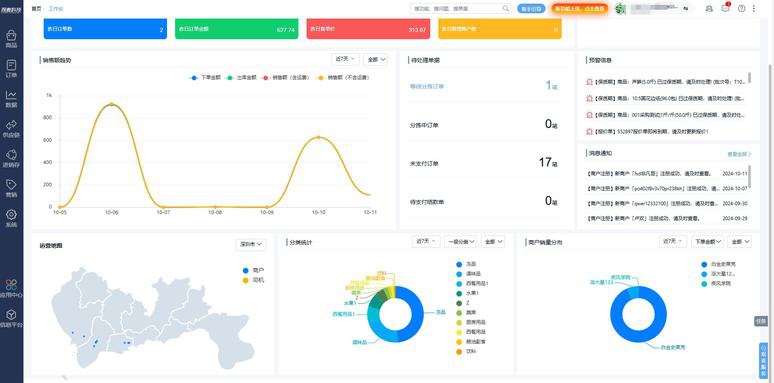The height and width of the screenshot is (383, 774).
Task: Open the 数据 chart icon in sidebar
Action: 11,95
